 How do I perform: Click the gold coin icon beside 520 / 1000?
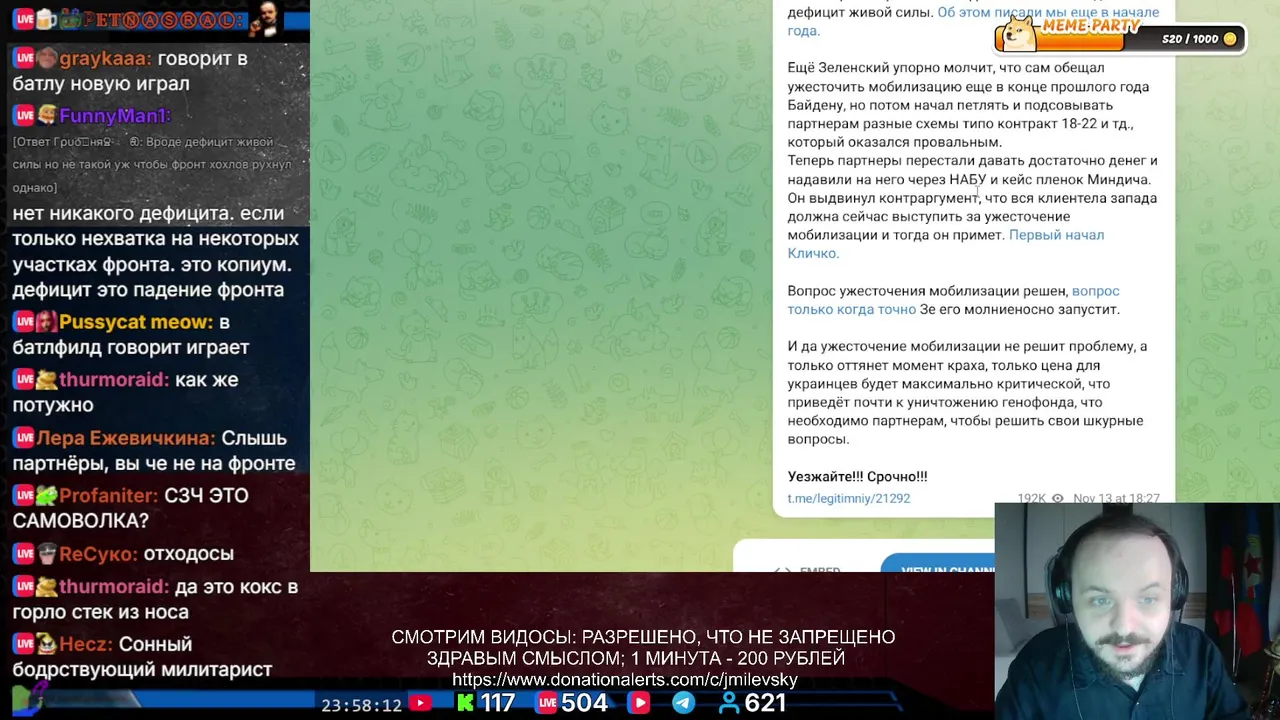pos(1230,39)
